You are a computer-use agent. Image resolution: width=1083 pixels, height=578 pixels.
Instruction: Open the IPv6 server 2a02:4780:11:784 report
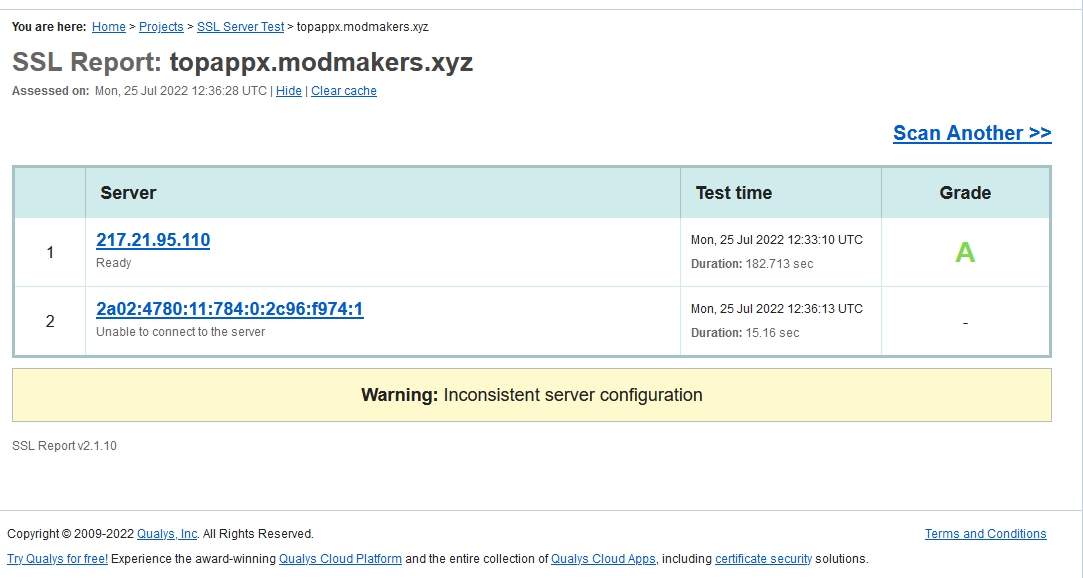point(227,310)
